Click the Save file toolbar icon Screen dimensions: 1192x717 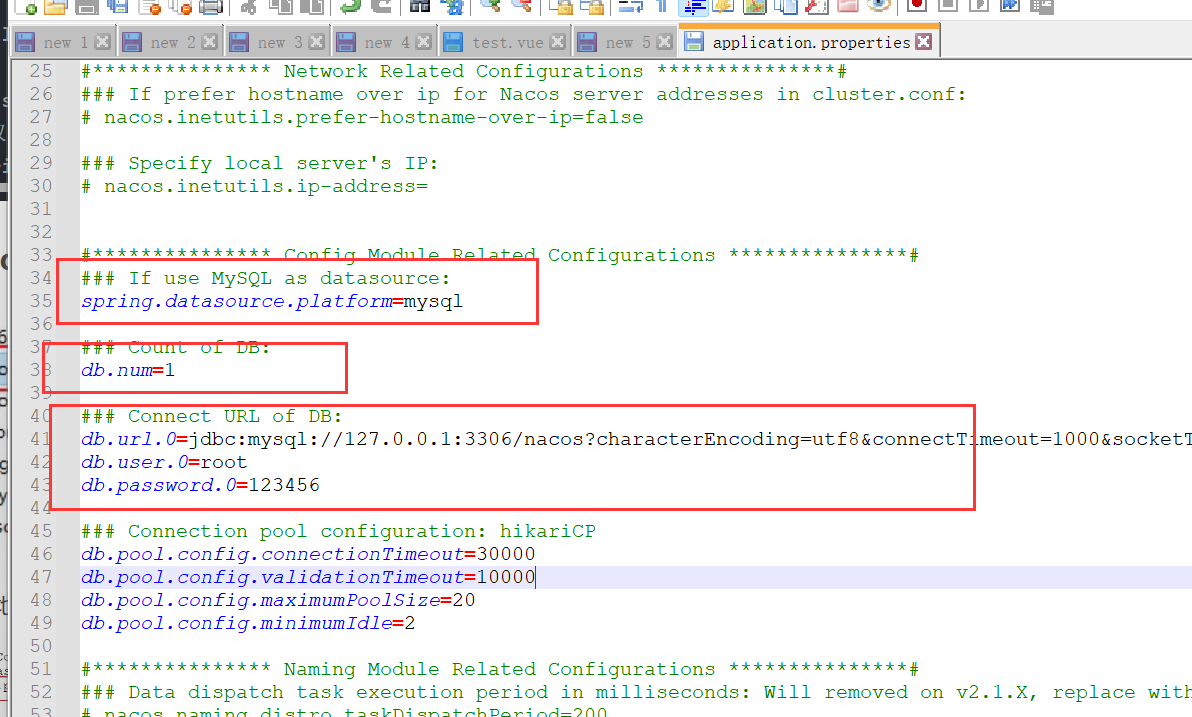[87, 7]
